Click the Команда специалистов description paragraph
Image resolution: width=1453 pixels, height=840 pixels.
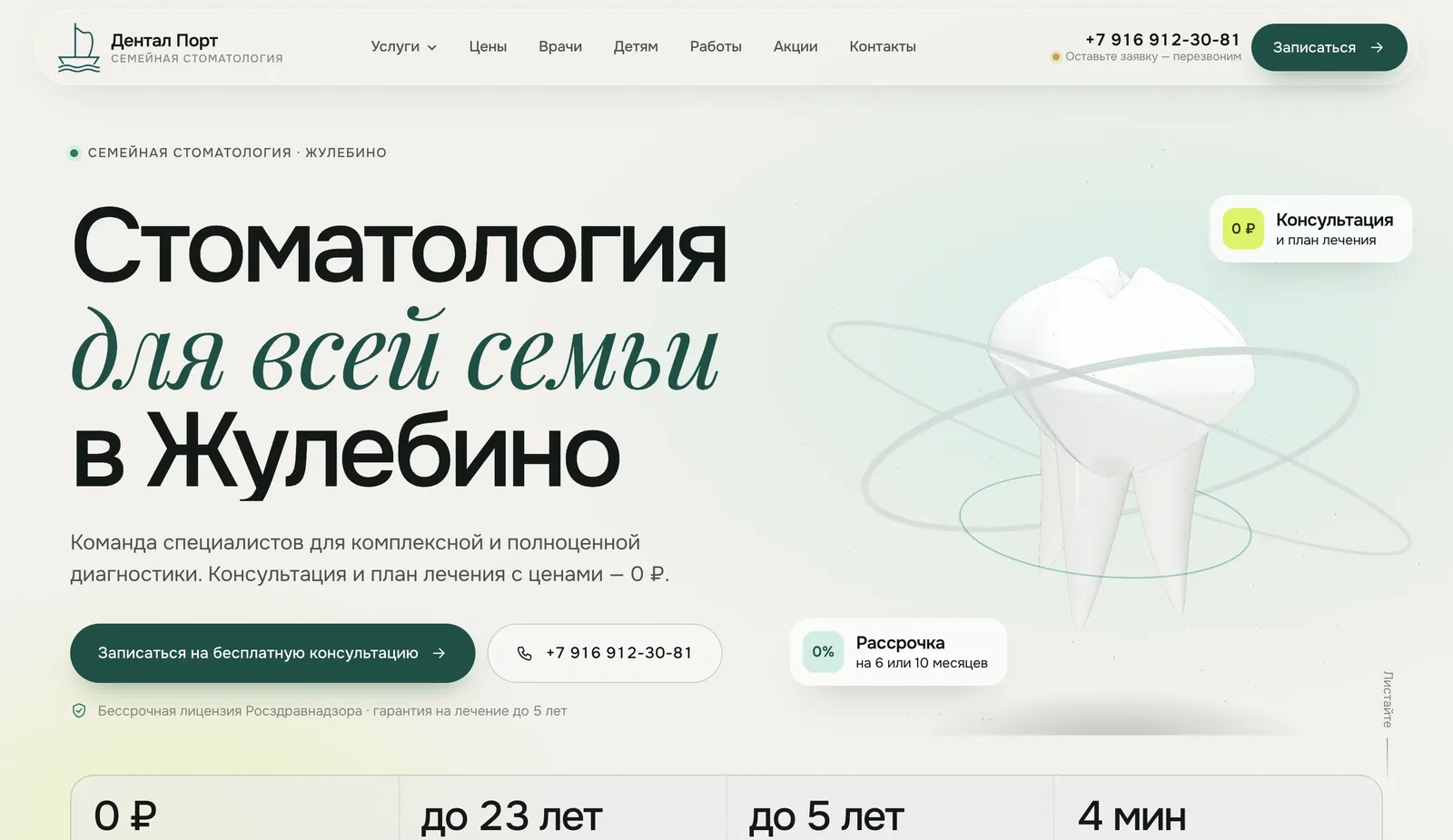point(370,558)
